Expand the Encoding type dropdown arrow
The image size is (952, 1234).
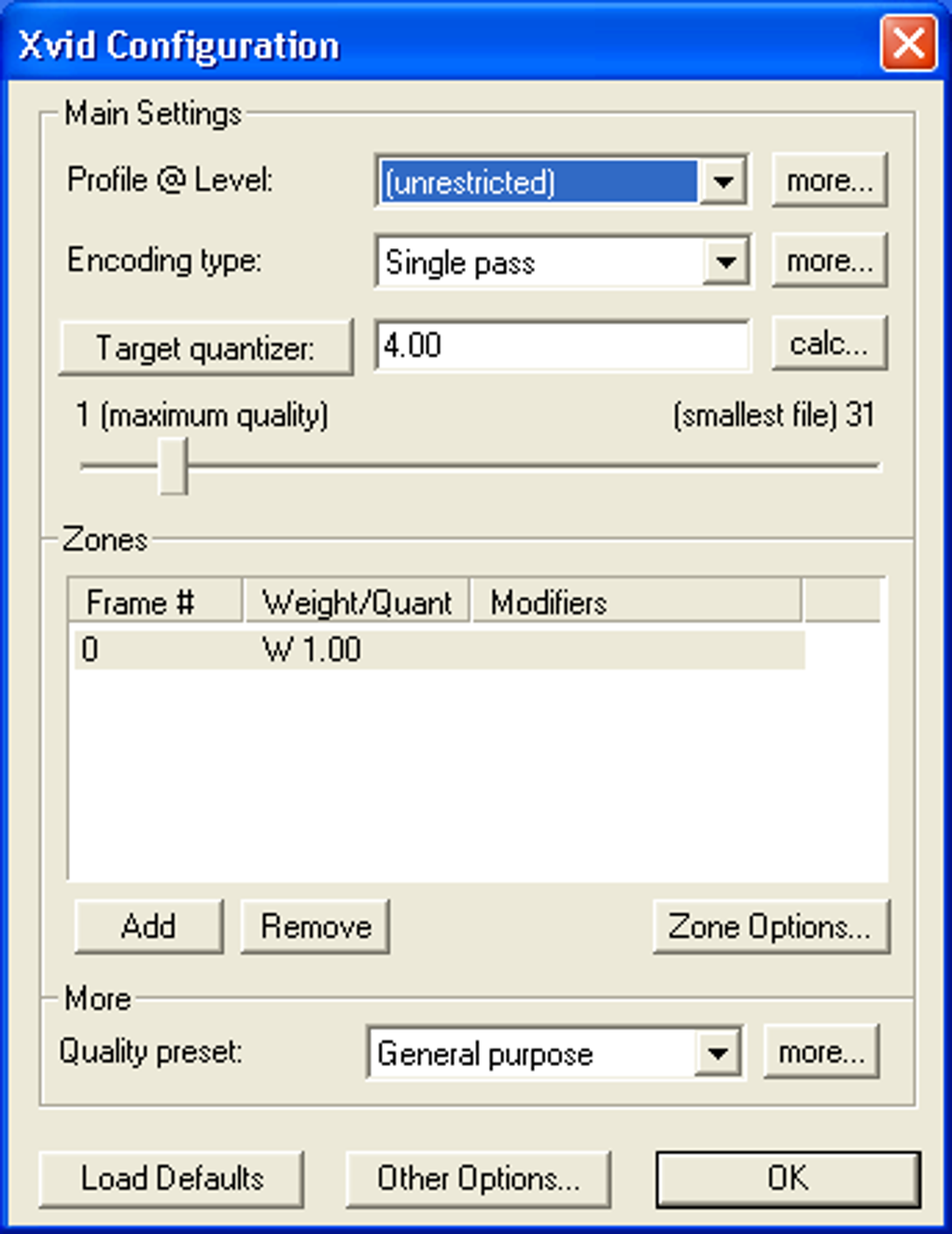tap(726, 262)
